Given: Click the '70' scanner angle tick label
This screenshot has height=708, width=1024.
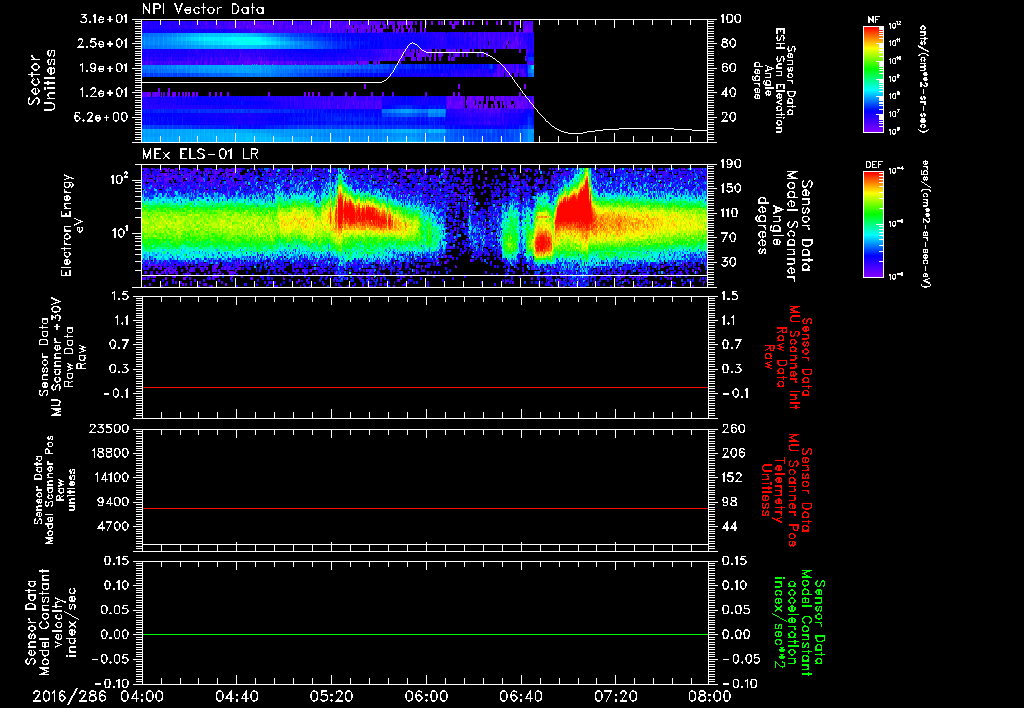Looking at the screenshot, I should 728,238.
